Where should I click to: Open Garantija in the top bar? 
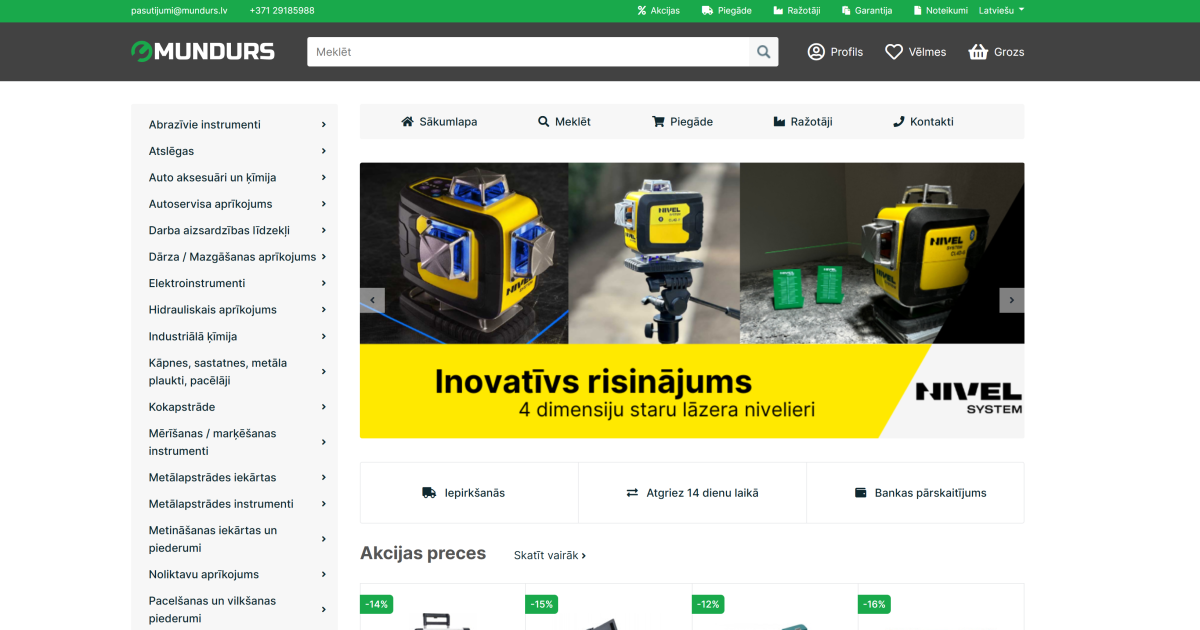tap(865, 10)
